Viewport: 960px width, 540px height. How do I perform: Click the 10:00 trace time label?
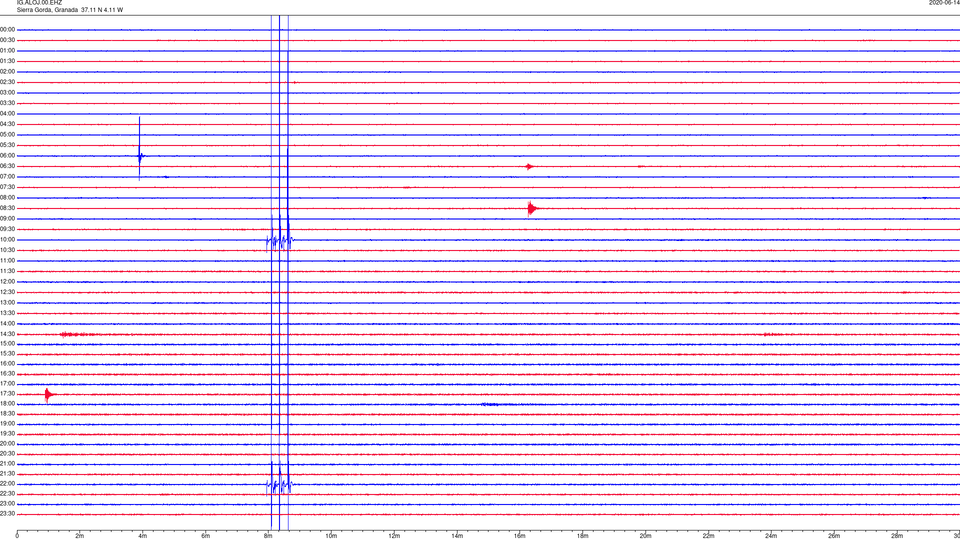[7, 239]
